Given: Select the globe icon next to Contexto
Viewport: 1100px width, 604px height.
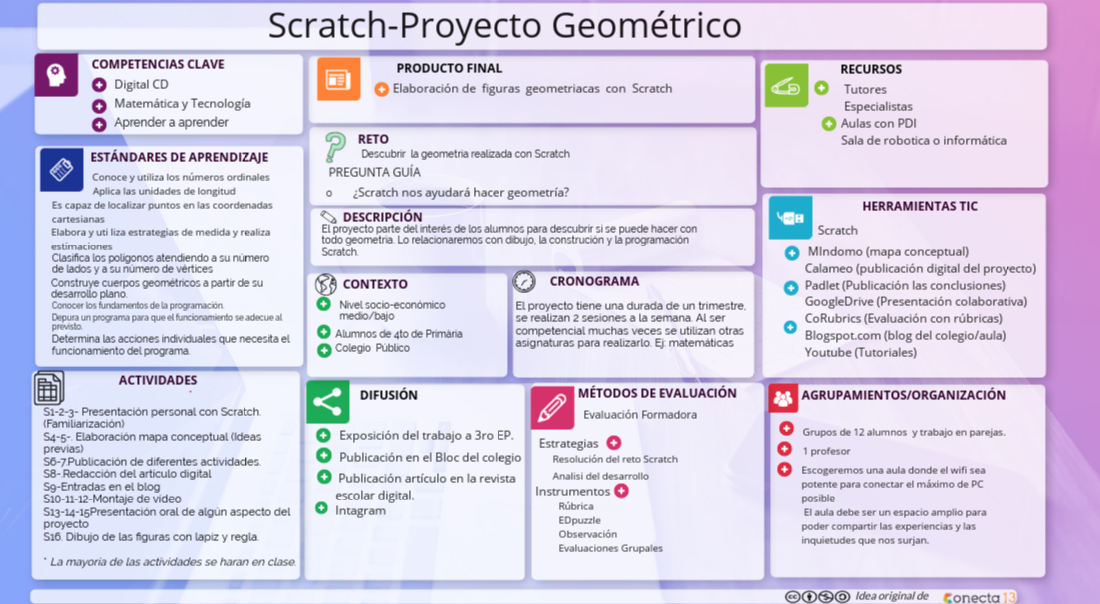Looking at the screenshot, I should pos(325,284).
